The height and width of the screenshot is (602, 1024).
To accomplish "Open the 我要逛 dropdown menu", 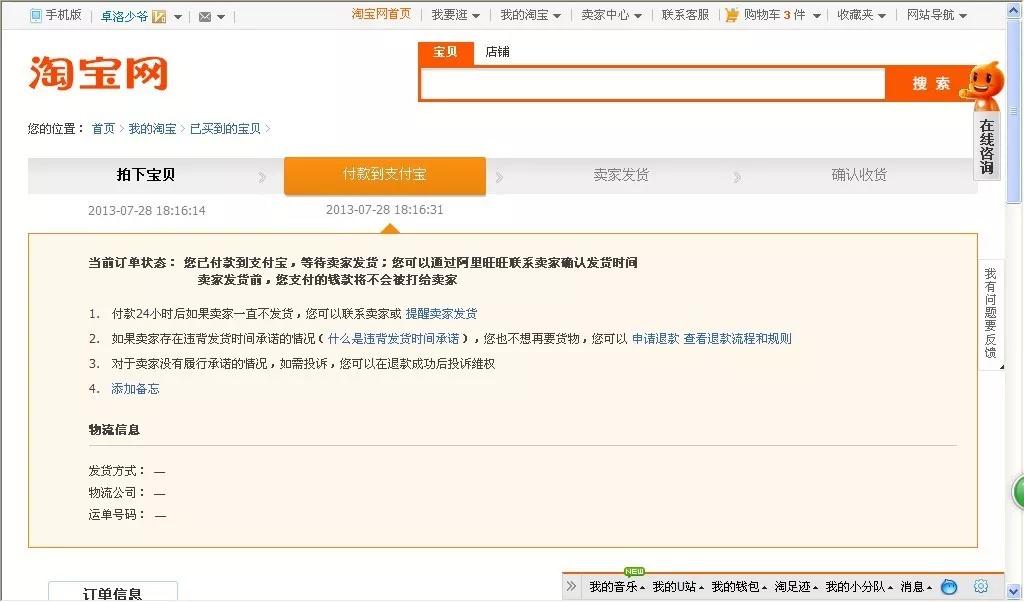I will pyautogui.click(x=456, y=15).
